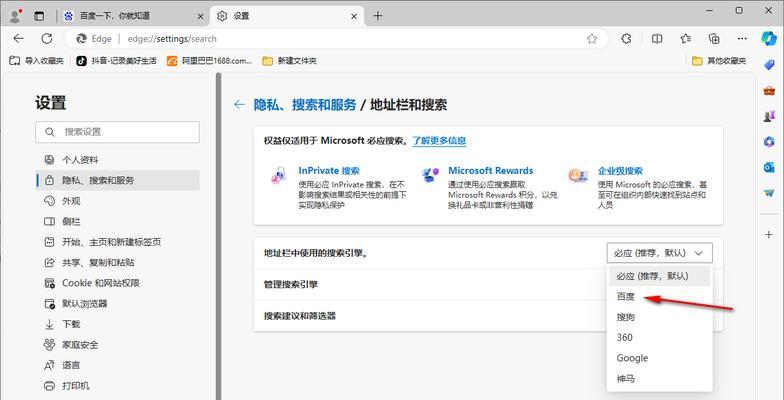
Task: Open the shopping tag icon in sidebar
Action: point(769,64)
